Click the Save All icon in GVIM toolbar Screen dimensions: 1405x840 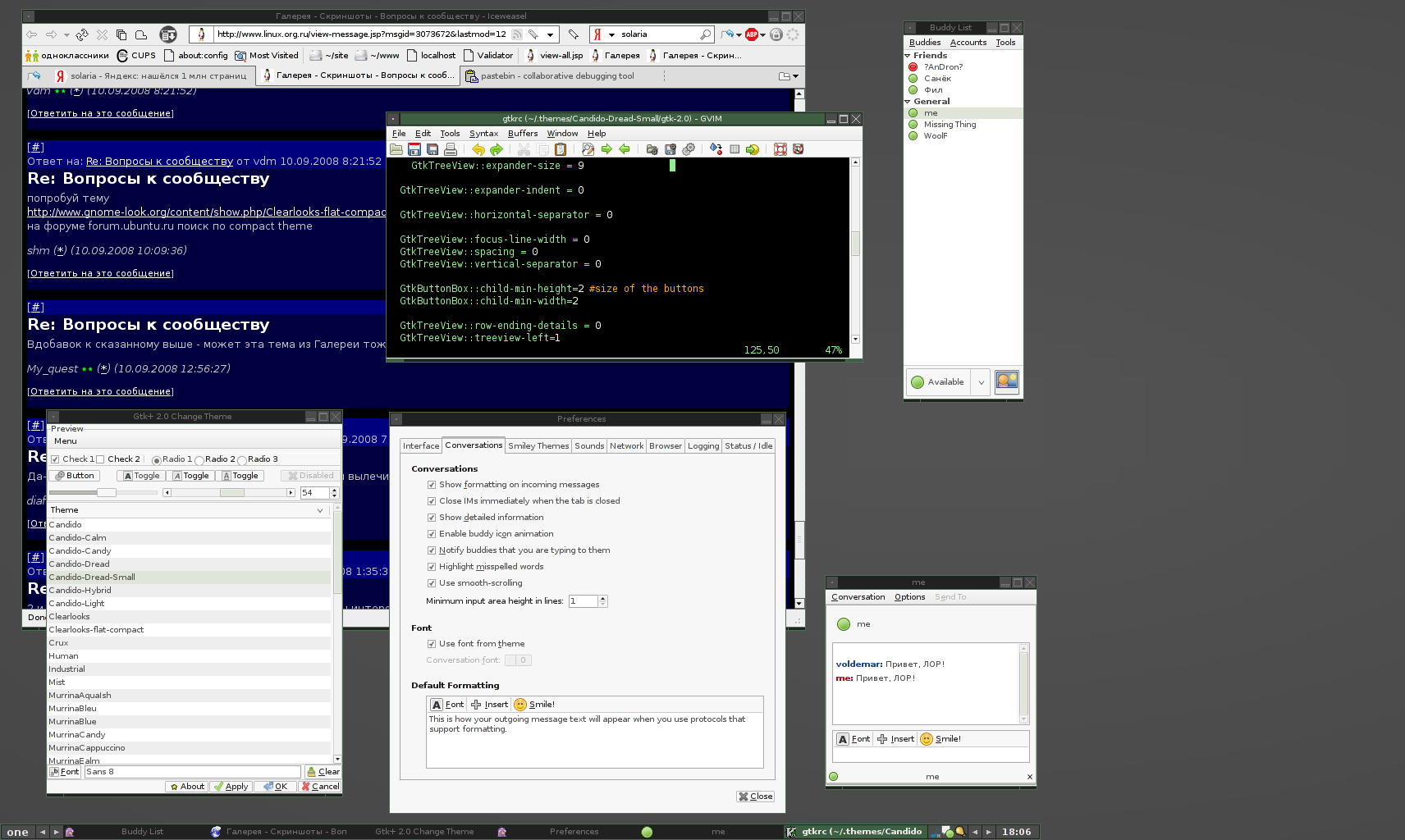[432, 149]
